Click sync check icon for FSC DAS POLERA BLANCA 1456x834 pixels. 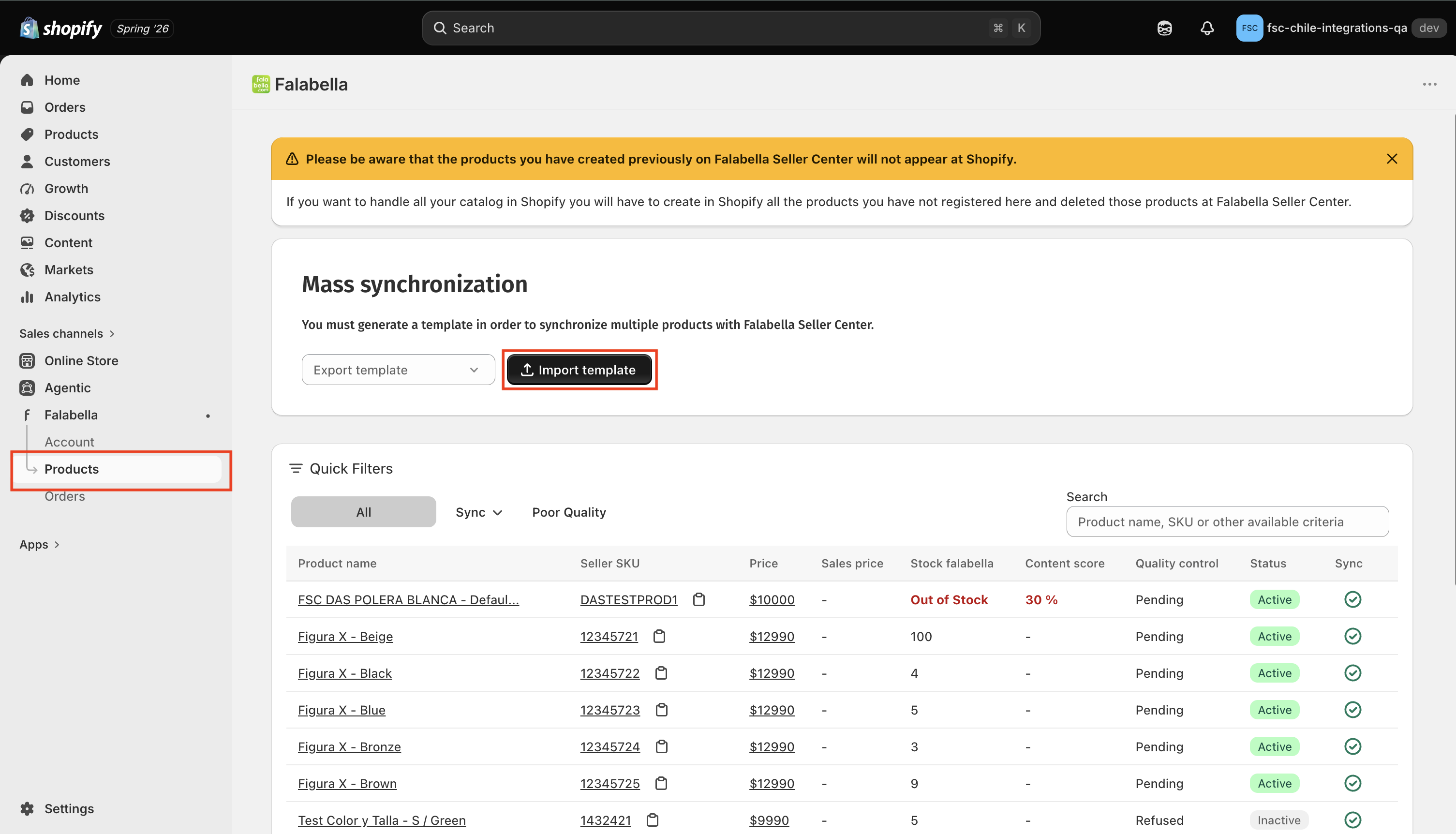pos(1352,600)
